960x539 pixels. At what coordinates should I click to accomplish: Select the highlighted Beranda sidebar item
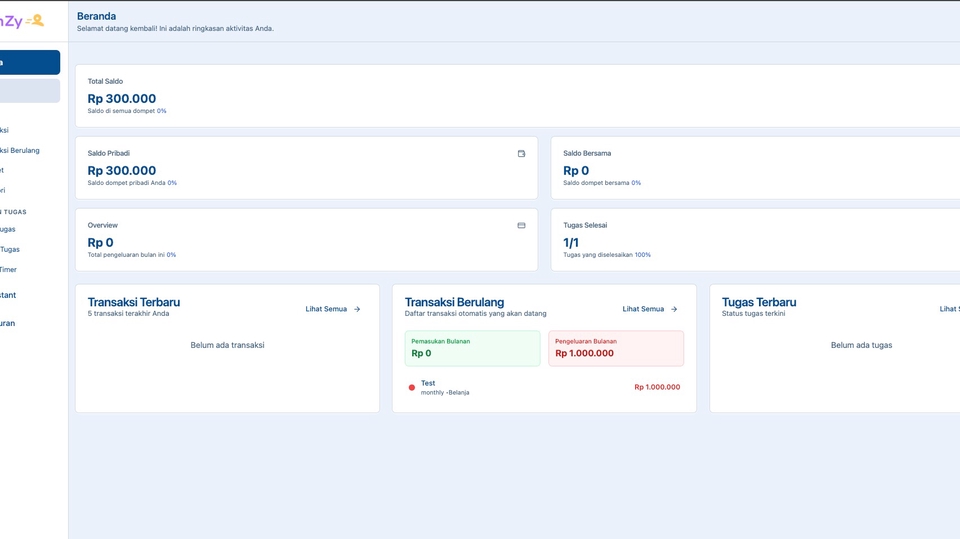[x=29, y=62]
